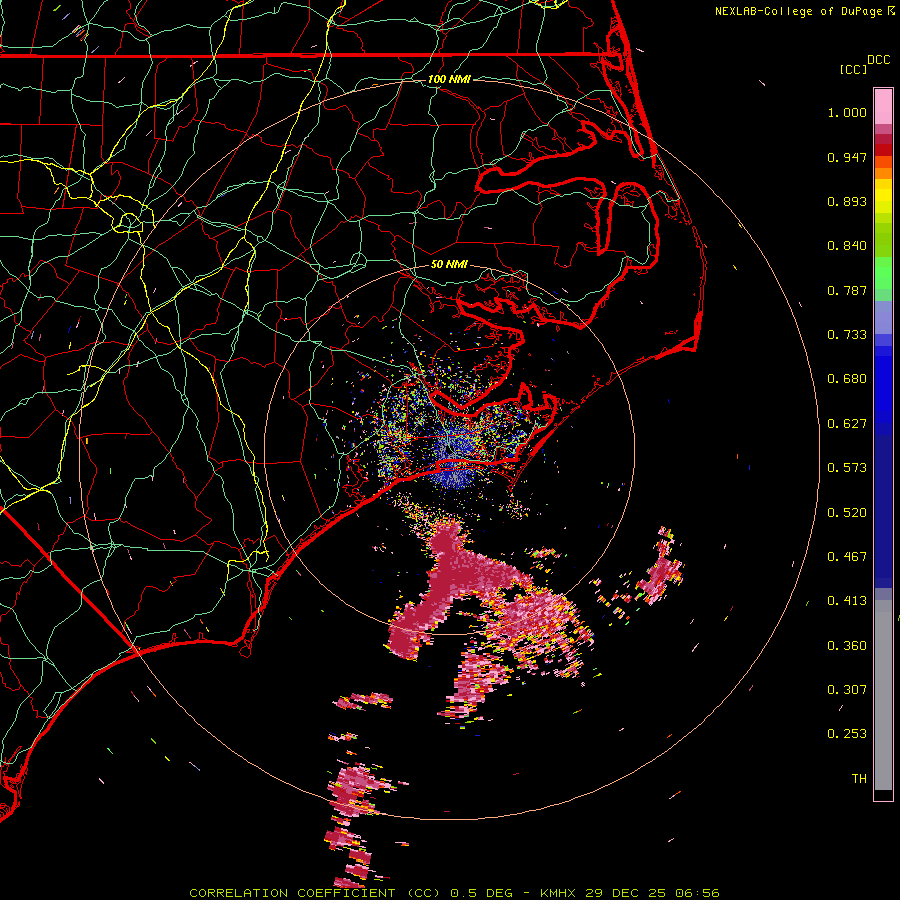Viewport: 900px width, 900px height.
Task: Click the 0.253 scale value
Action: point(847,734)
